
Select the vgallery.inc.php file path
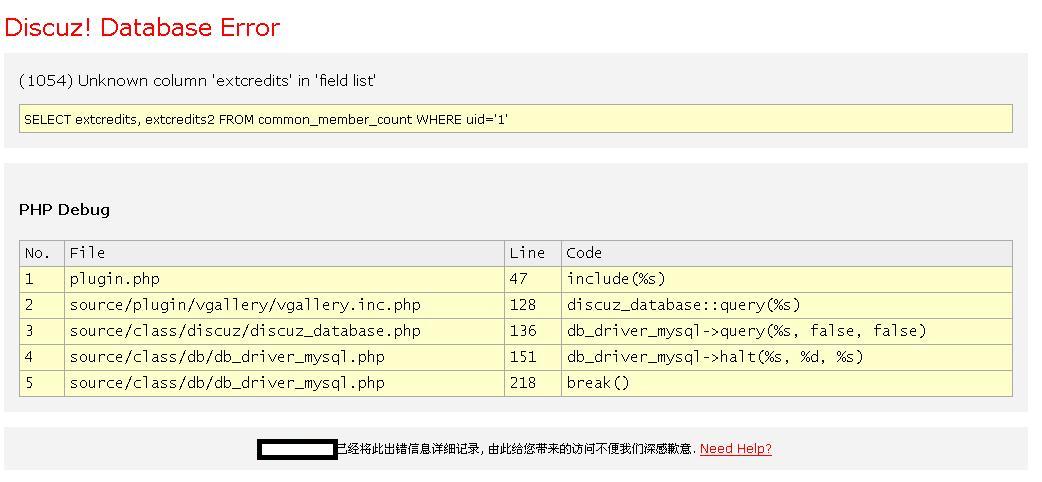245,305
